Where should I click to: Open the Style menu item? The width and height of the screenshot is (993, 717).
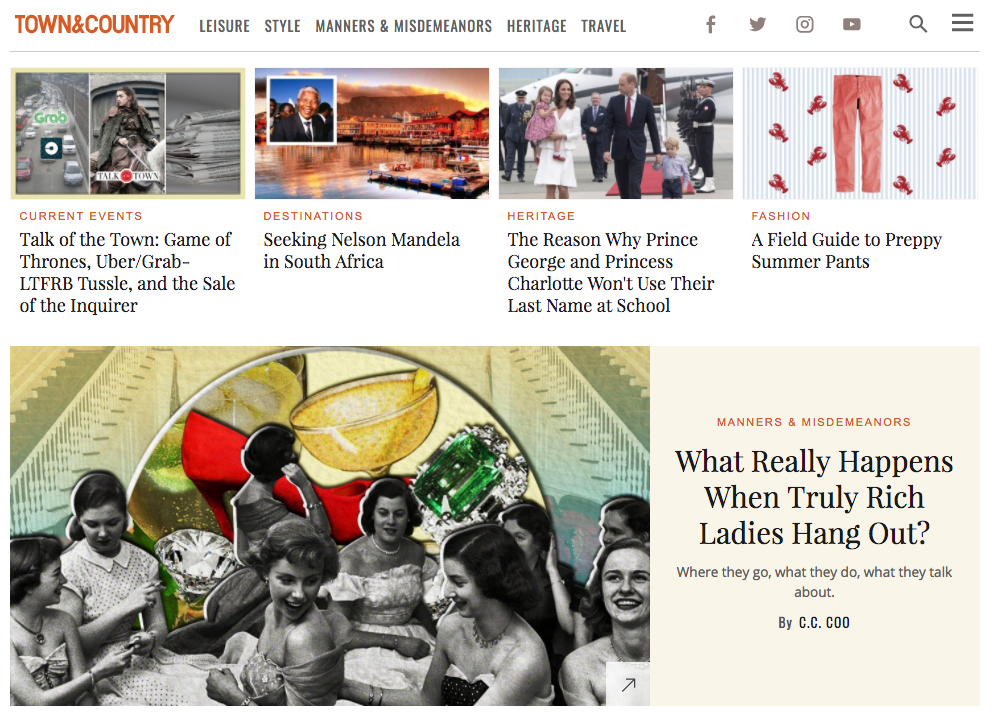pos(282,26)
